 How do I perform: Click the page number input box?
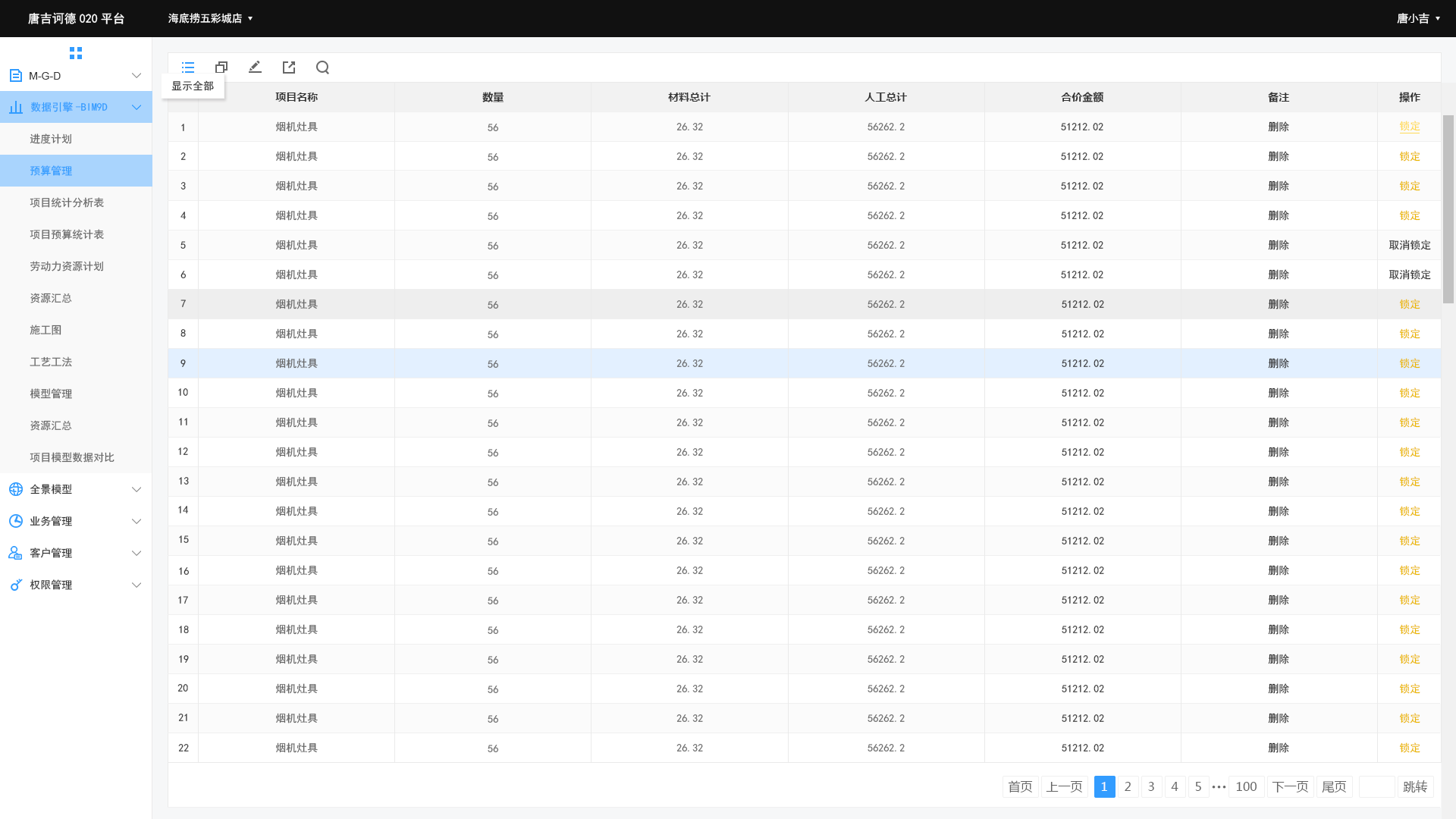click(x=1376, y=786)
